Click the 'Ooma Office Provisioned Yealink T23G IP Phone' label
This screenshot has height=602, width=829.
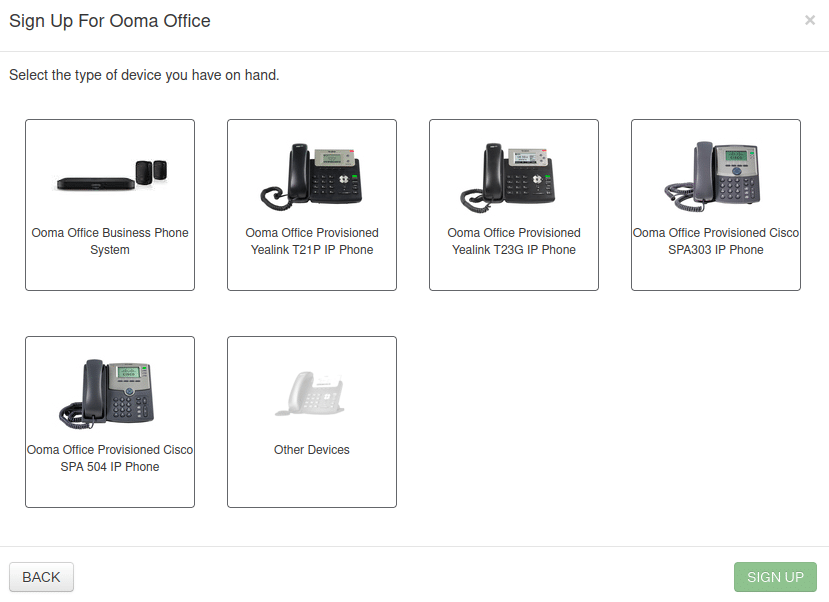514,241
